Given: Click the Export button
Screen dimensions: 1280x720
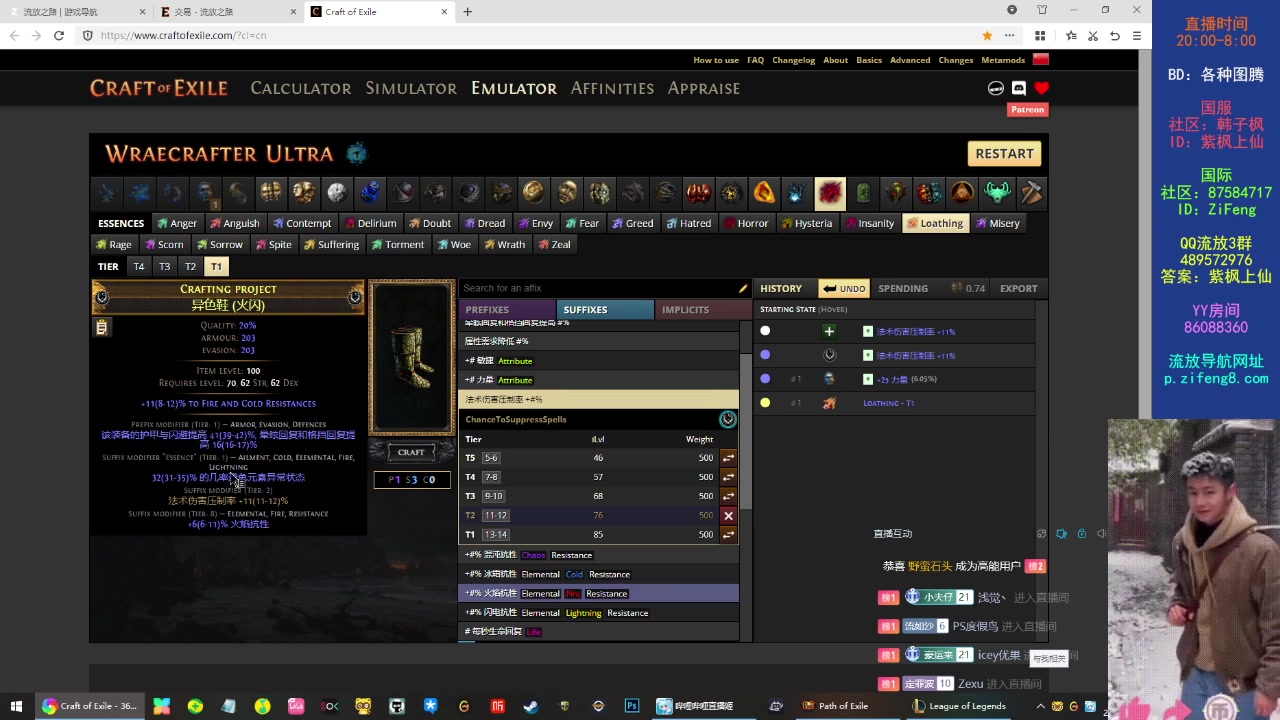Looking at the screenshot, I should pos(1018,288).
